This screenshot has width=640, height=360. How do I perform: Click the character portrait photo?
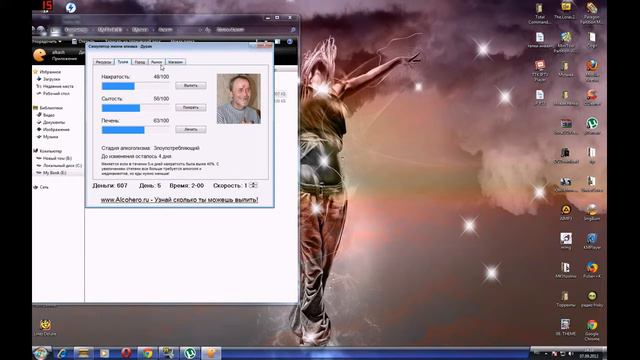coord(238,99)
